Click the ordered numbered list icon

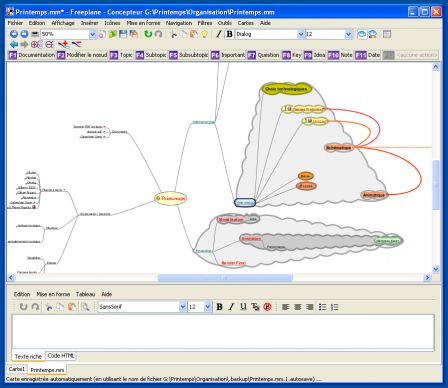(334, 307)
